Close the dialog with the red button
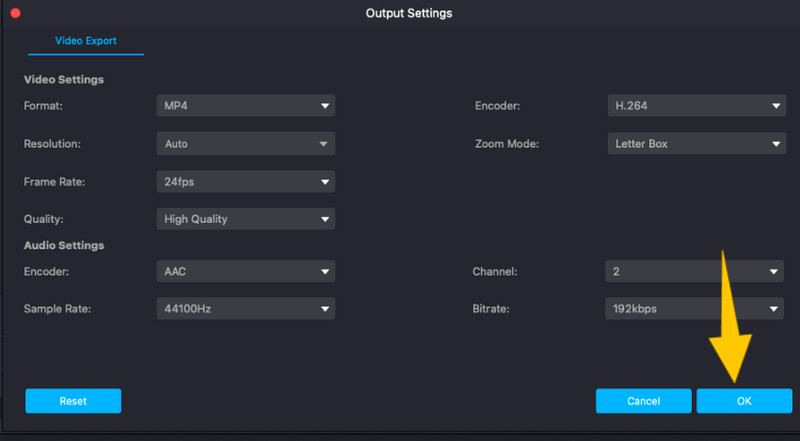 click(x=15, y=13)
